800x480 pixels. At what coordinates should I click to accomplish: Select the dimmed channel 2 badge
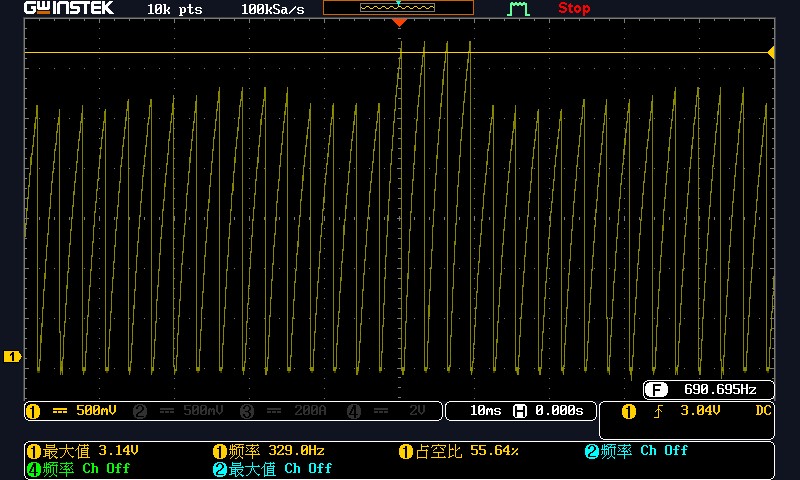140,411
